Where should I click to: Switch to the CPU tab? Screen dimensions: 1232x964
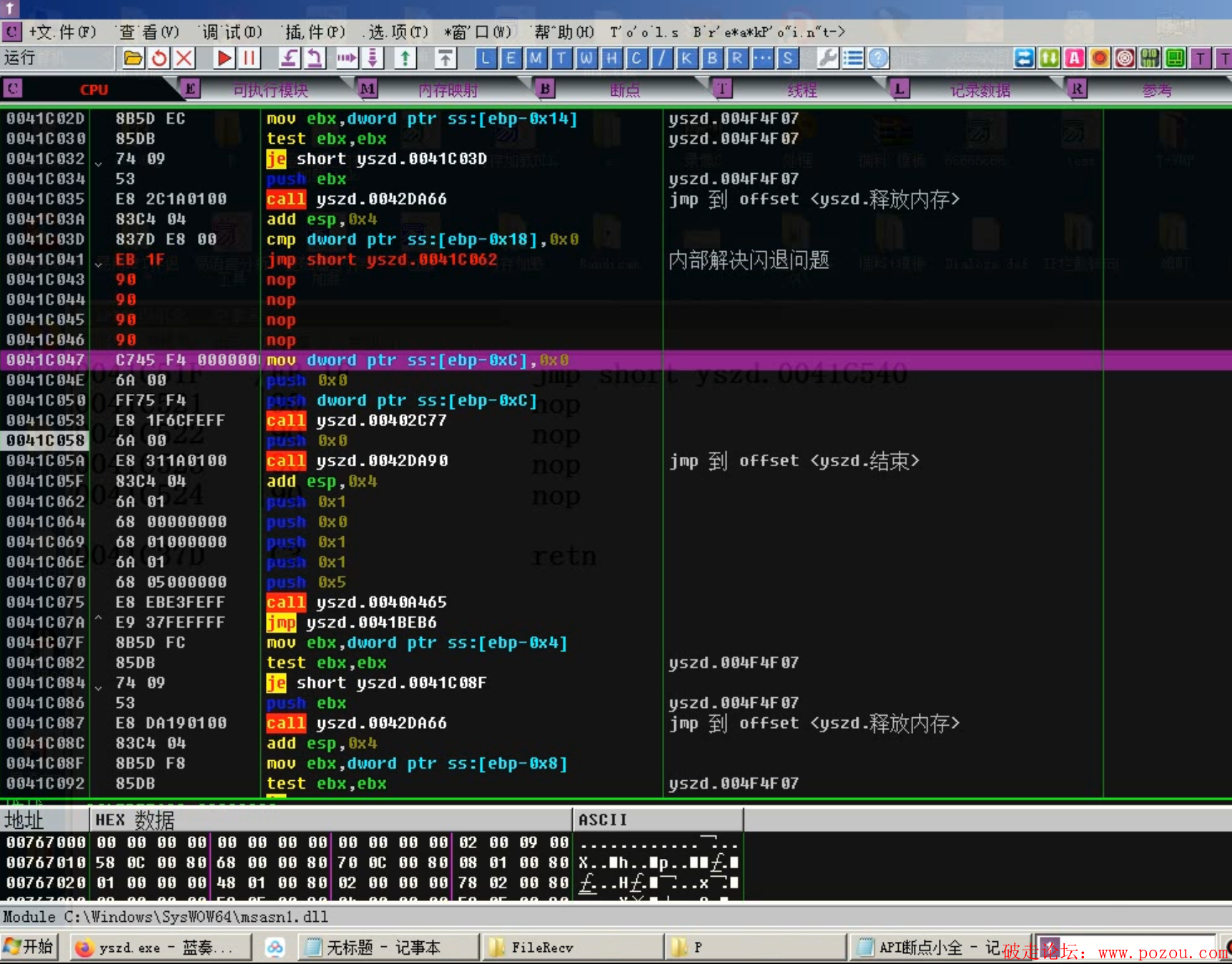coord(93,89)
